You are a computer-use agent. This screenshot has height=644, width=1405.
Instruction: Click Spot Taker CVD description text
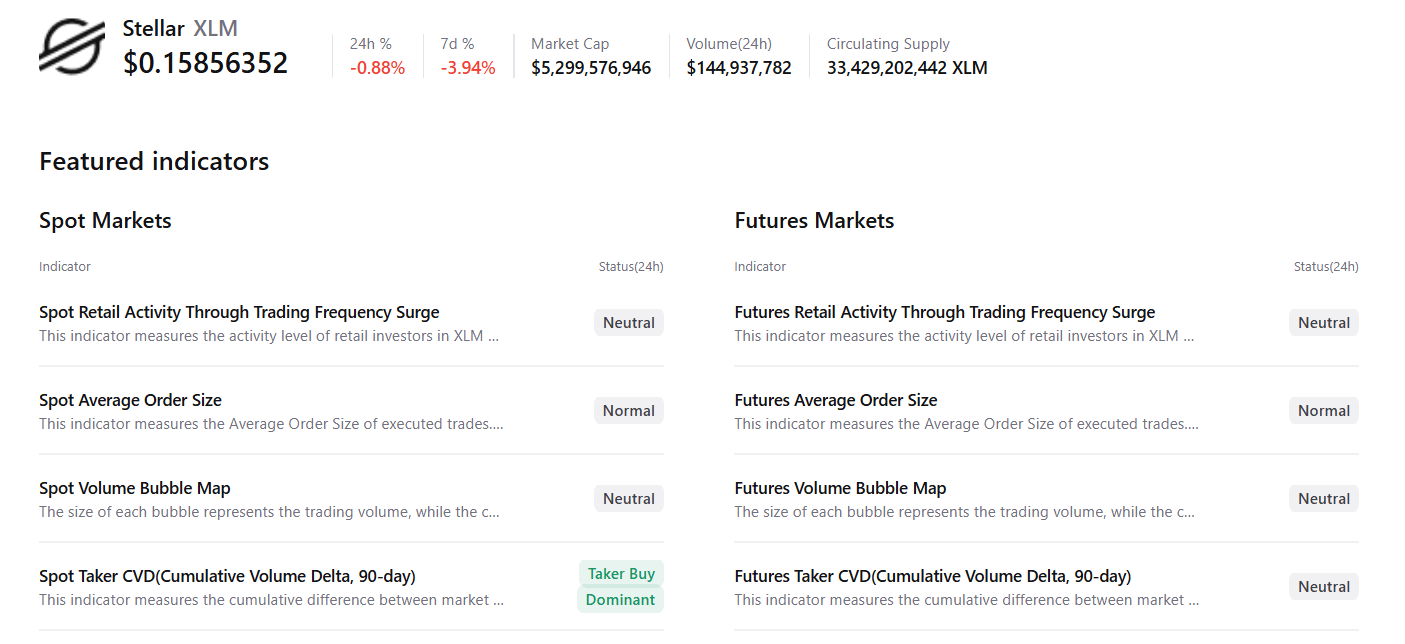[271, 600]
